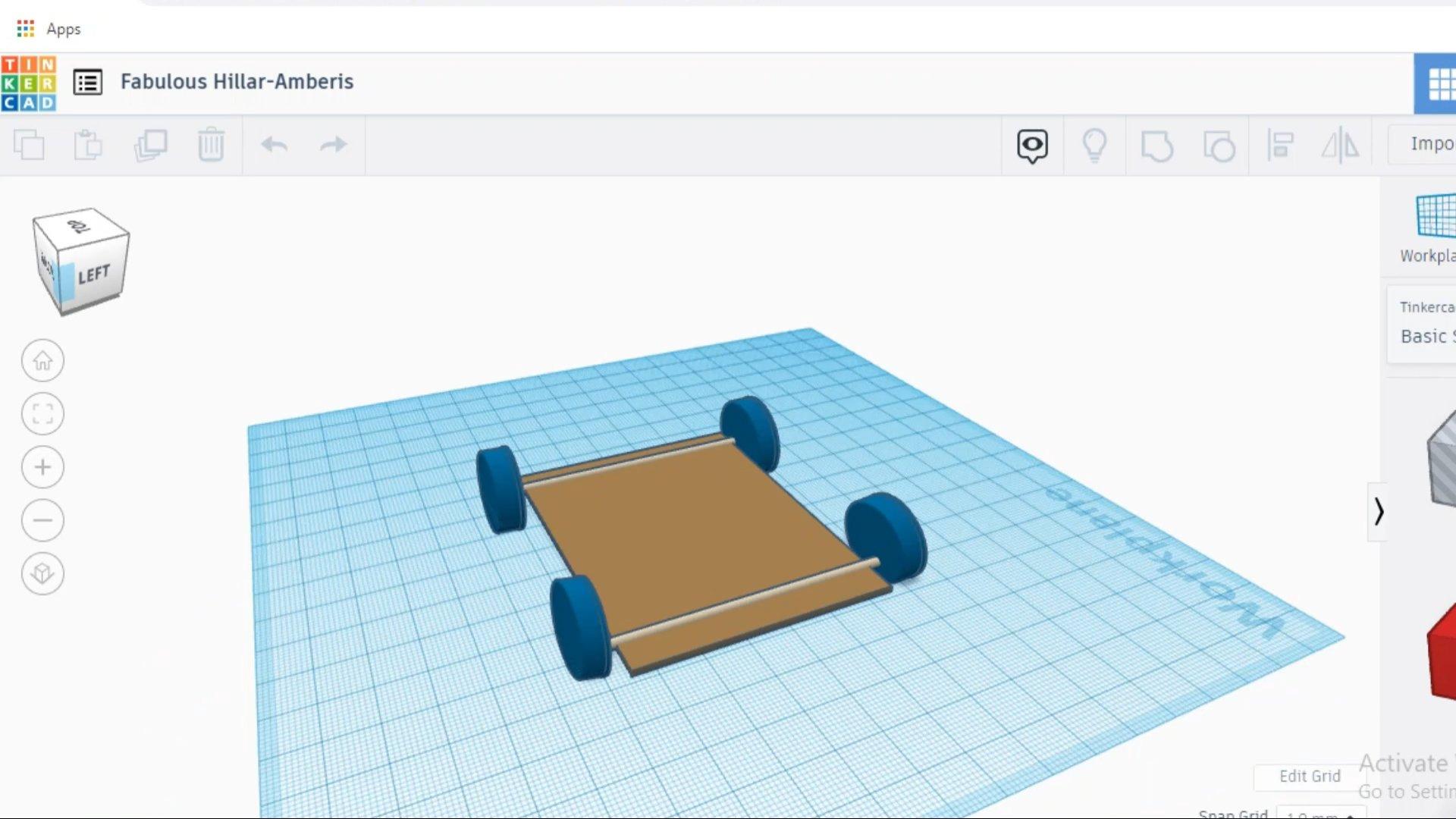This screenshot has height=819, width=1456.
Task: Click the Copy toolbar icon
Action: [x=30, y=144]
